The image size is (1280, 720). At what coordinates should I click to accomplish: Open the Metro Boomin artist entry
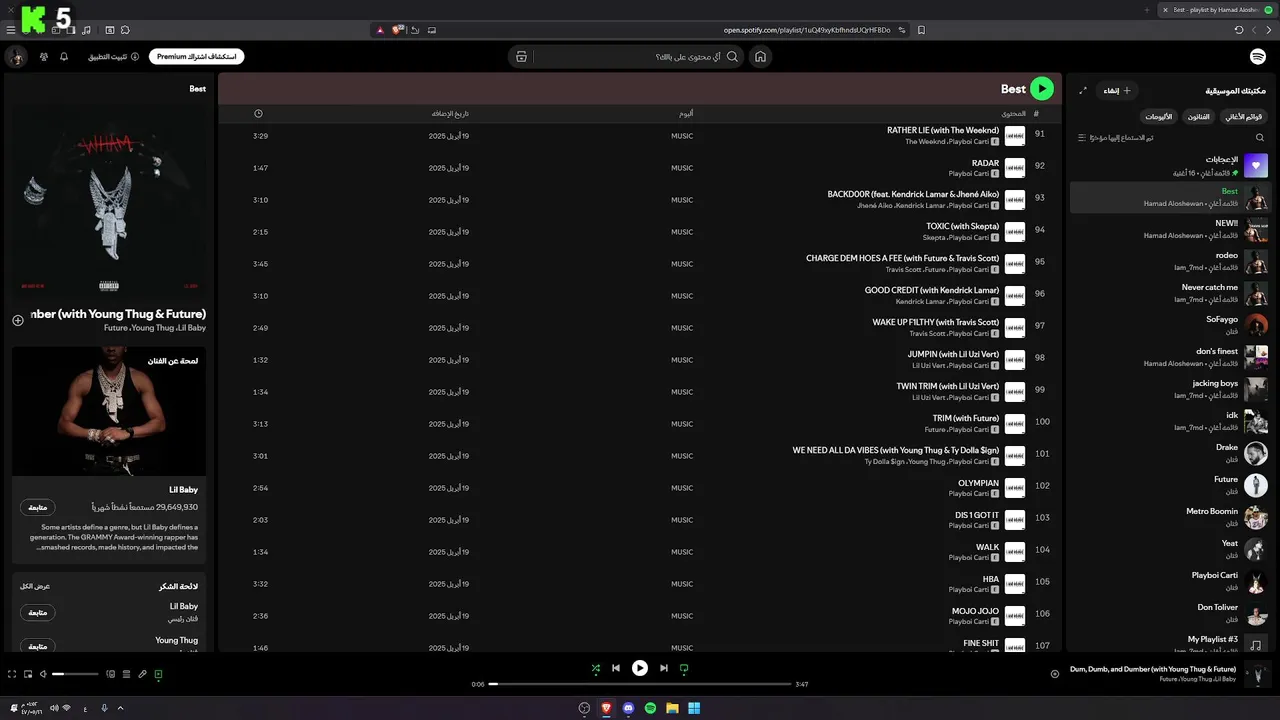pyautogui.click(x=1170, y=517)
